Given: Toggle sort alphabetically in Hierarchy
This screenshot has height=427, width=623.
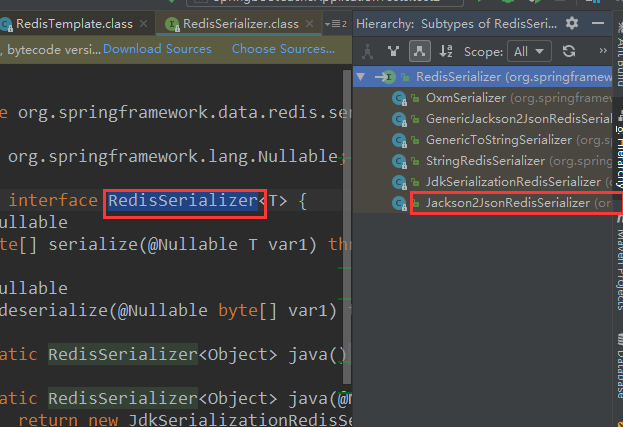Looking at the screenshot, I should (446, 51).
